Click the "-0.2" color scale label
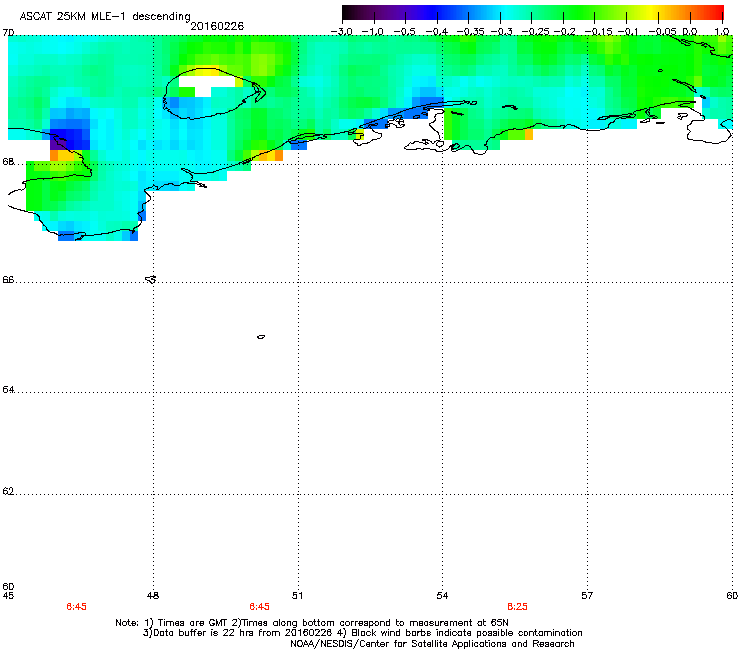The width and height of the screenshot is (740, 650). tap(565, 32)
